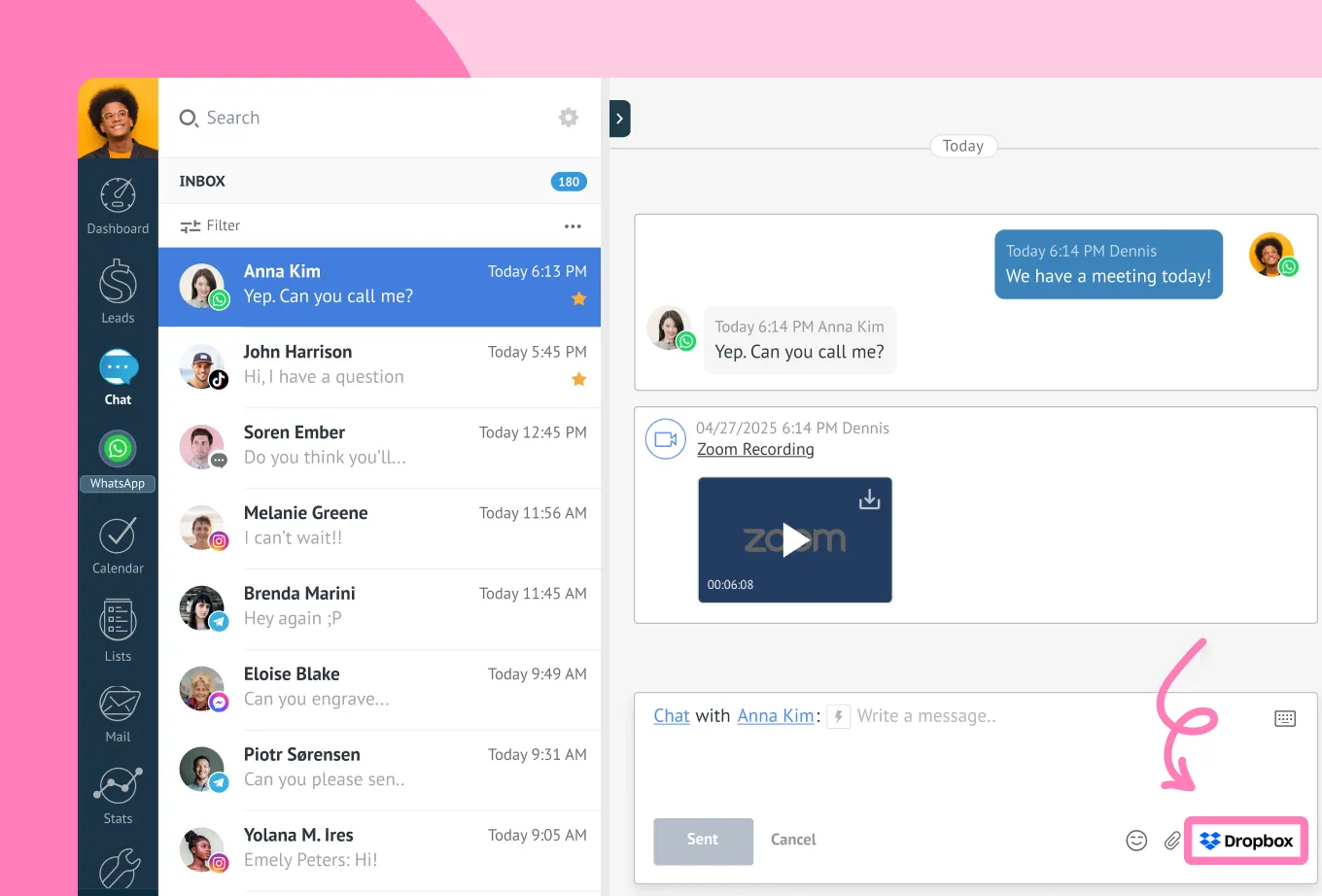1322x896 pixels.
Task: Unstar the Anna Kim conversation
Action: pos(578,298)
